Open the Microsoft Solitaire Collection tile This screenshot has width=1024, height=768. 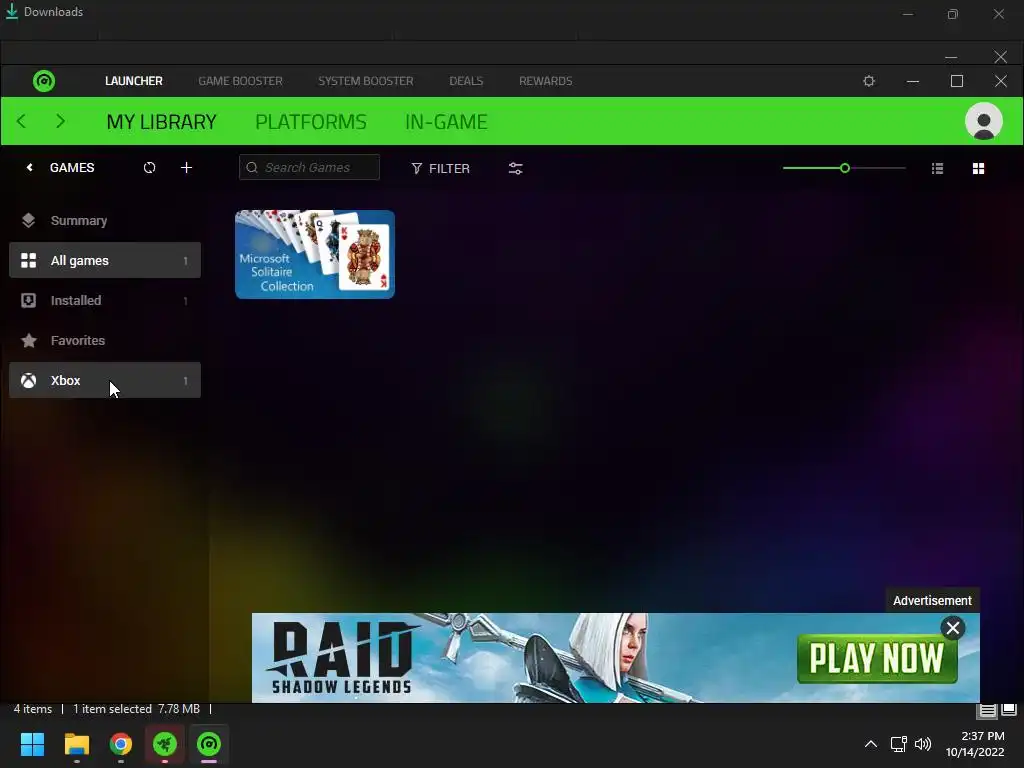(315, 254)
